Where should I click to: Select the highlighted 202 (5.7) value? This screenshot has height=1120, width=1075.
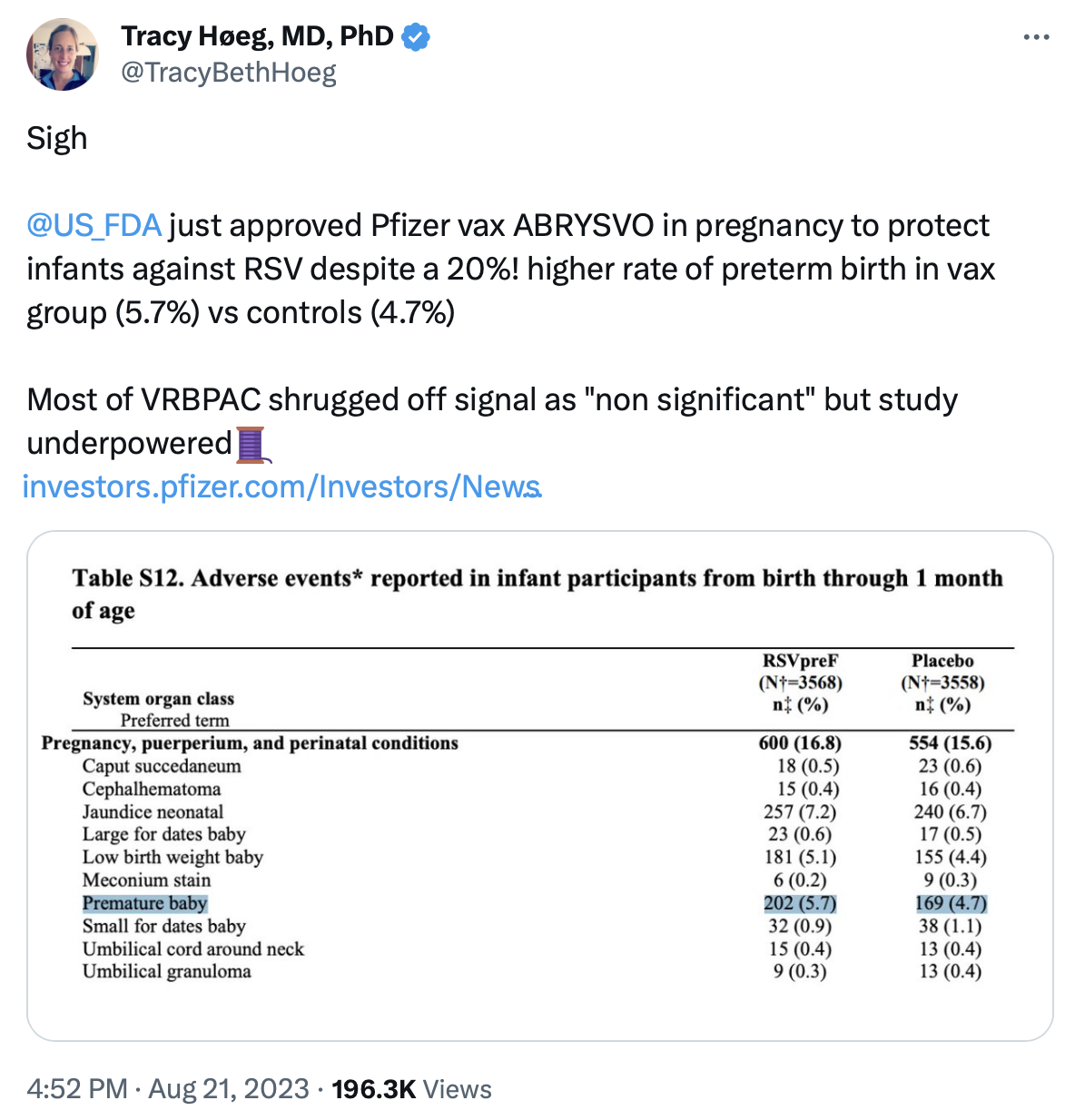tap(799, 903)
